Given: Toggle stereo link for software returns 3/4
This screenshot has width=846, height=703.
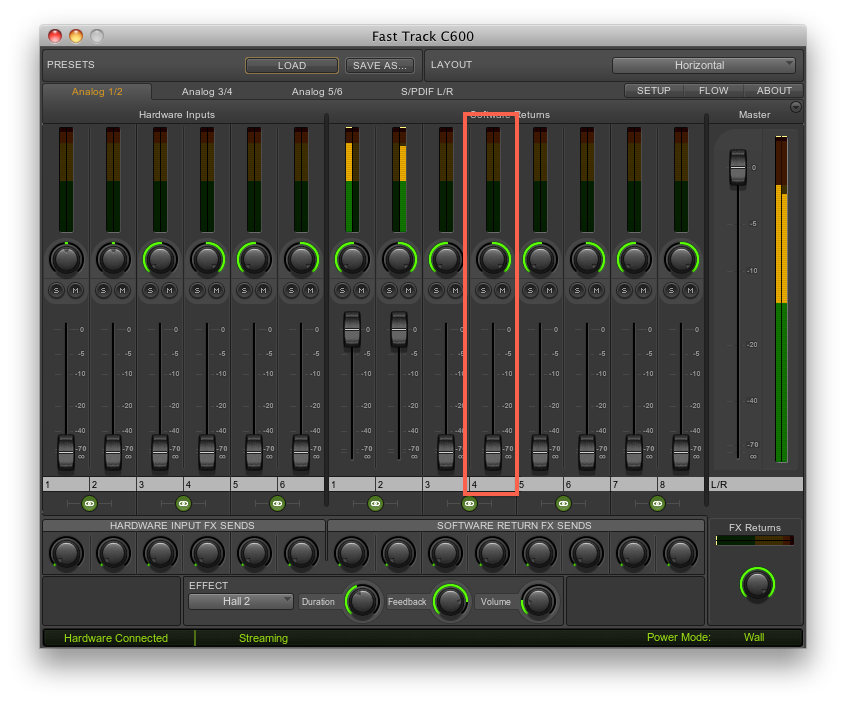Looking at the screenshot, I should pyautogui.click(x=469, y=503).
